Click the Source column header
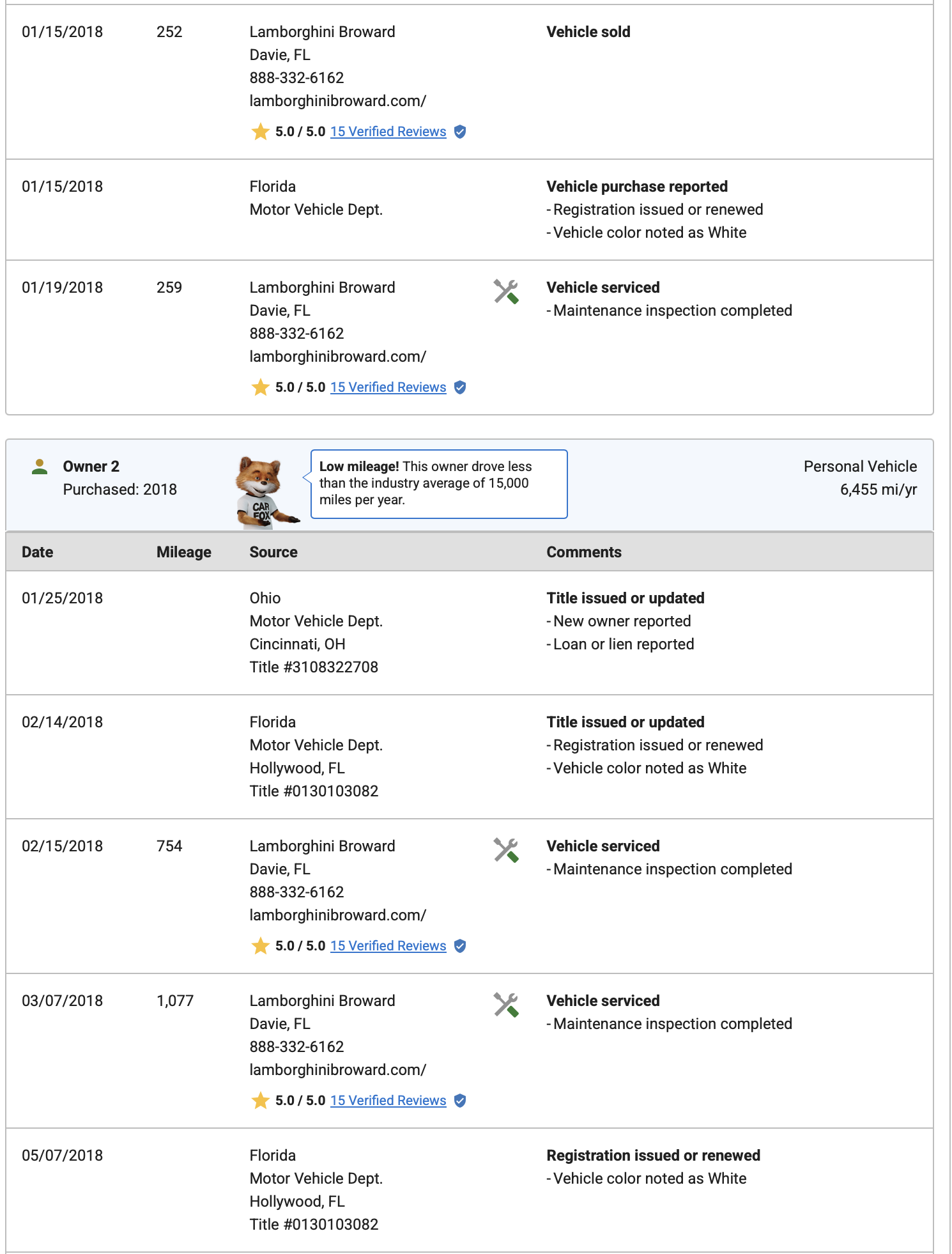This screenshot has width=952, height=1254. coord(273,552)
